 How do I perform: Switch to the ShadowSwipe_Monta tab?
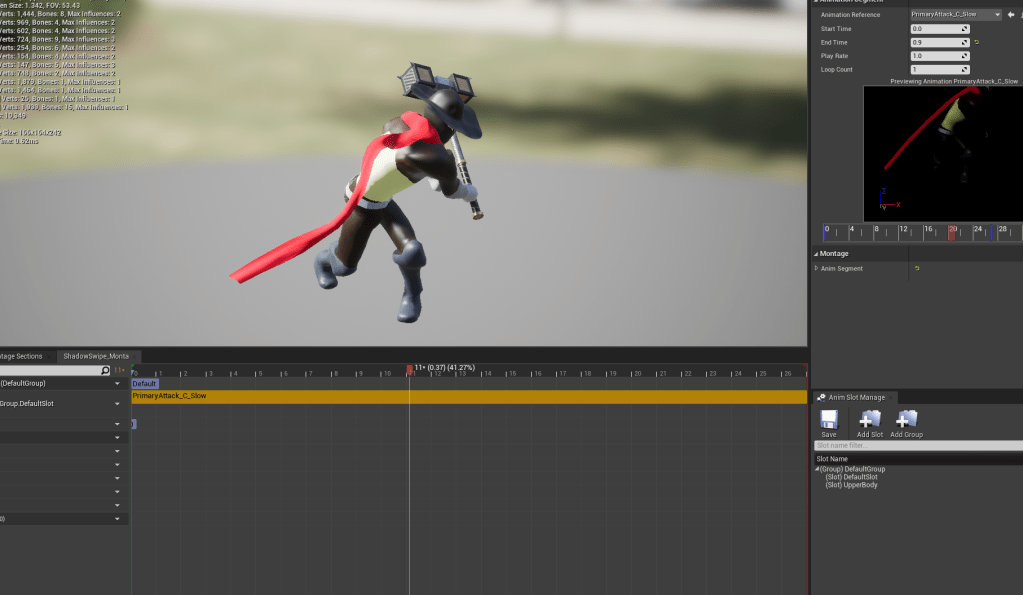[x=97, y=356]
